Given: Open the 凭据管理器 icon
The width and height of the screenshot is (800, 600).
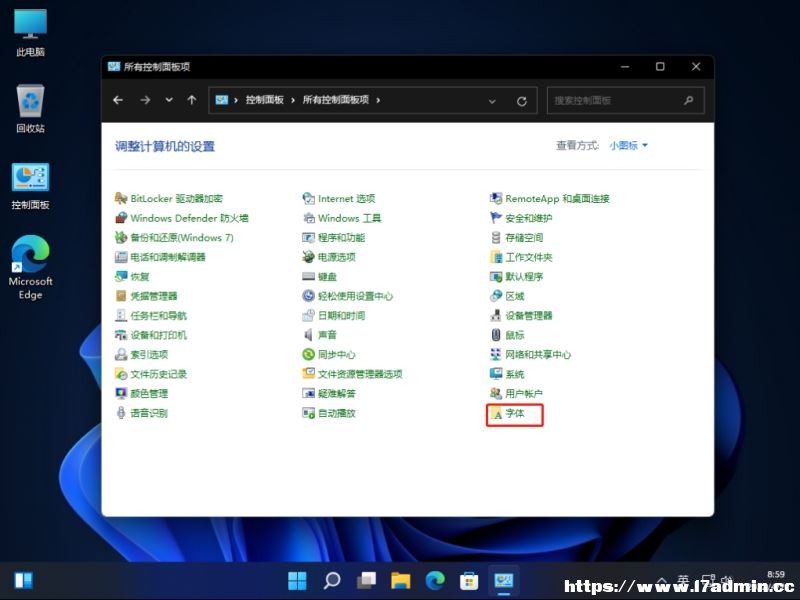Looking at the screenshot, I should [x=121, y=296].
